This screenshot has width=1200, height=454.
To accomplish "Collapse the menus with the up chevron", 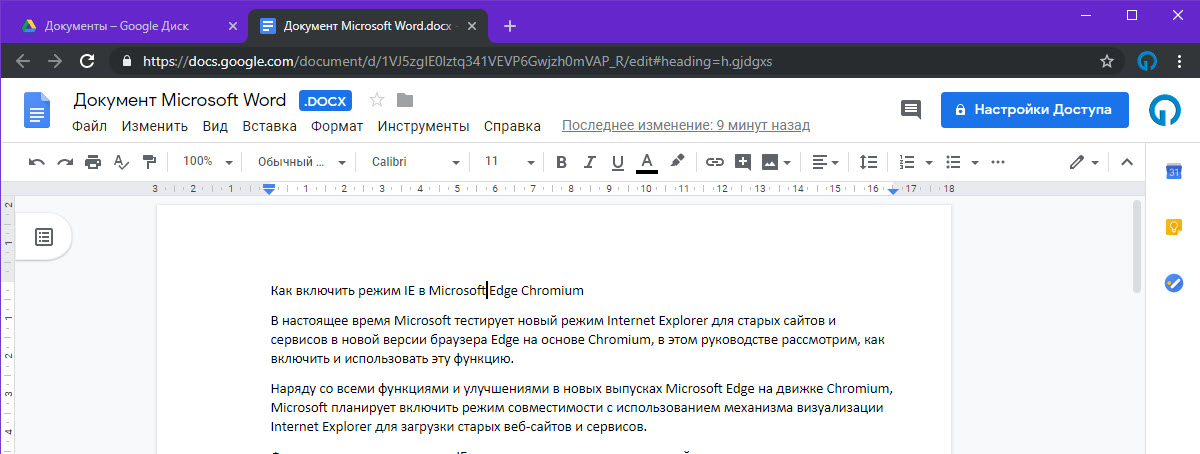I will 1126,161.
